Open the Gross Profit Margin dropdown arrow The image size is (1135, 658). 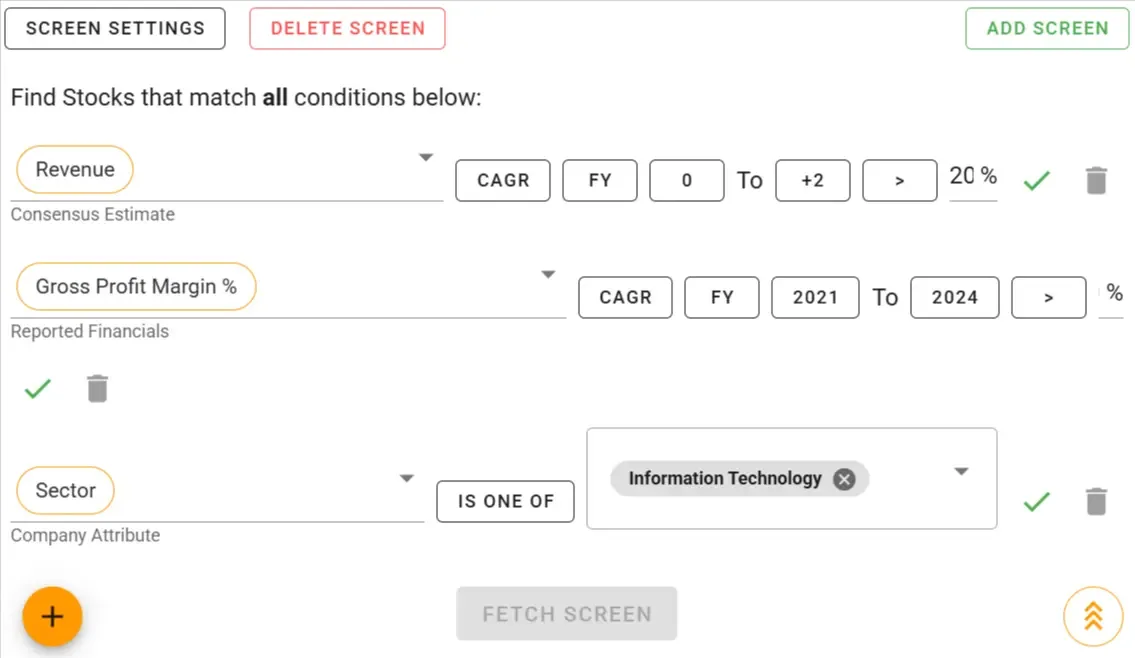tap(548, 274)
